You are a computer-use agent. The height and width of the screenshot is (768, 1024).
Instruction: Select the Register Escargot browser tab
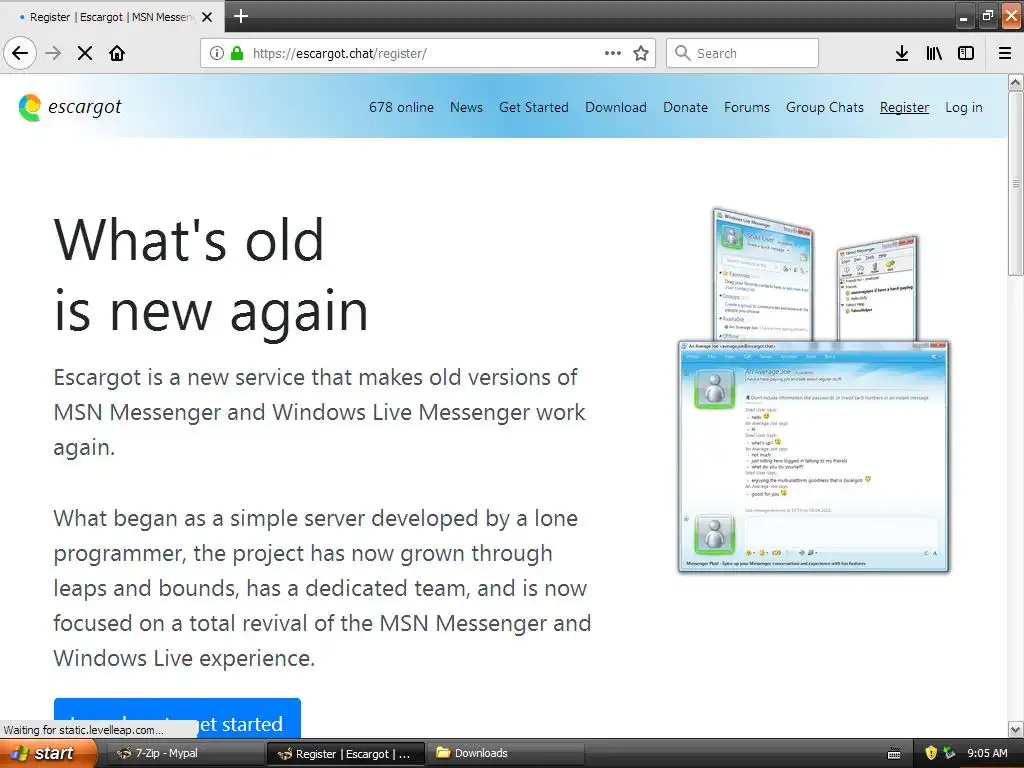111,17
